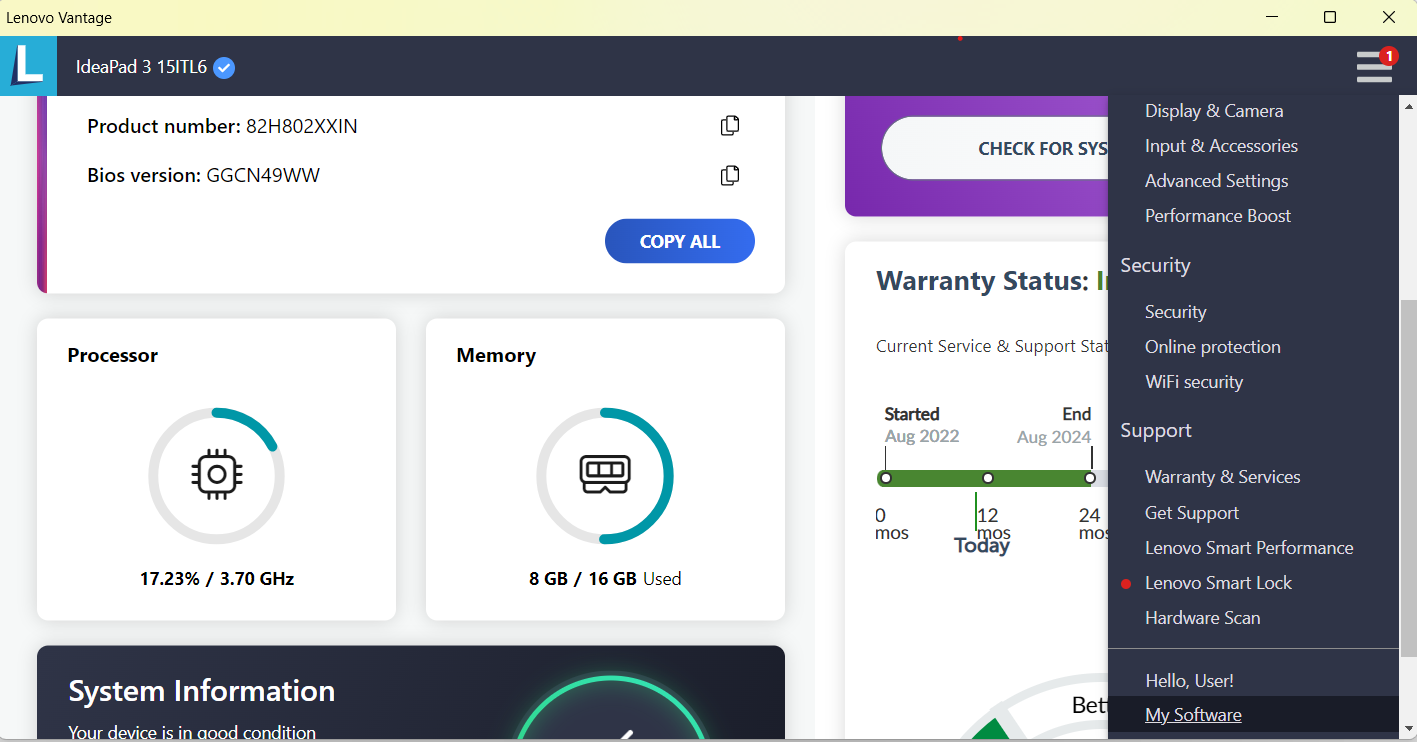
Task: Select Performance Boost in the menu
Action: click(x=1218, y=216)
